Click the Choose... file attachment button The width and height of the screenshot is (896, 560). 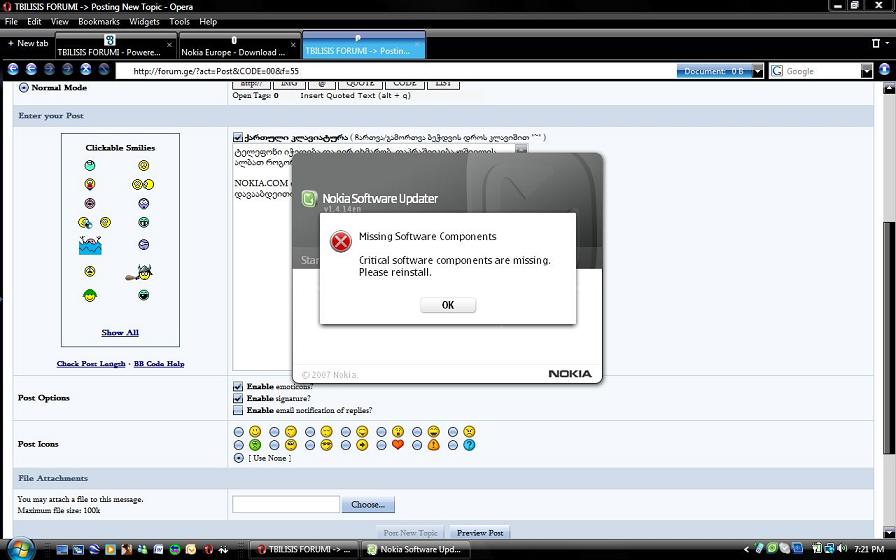(368, 505)
